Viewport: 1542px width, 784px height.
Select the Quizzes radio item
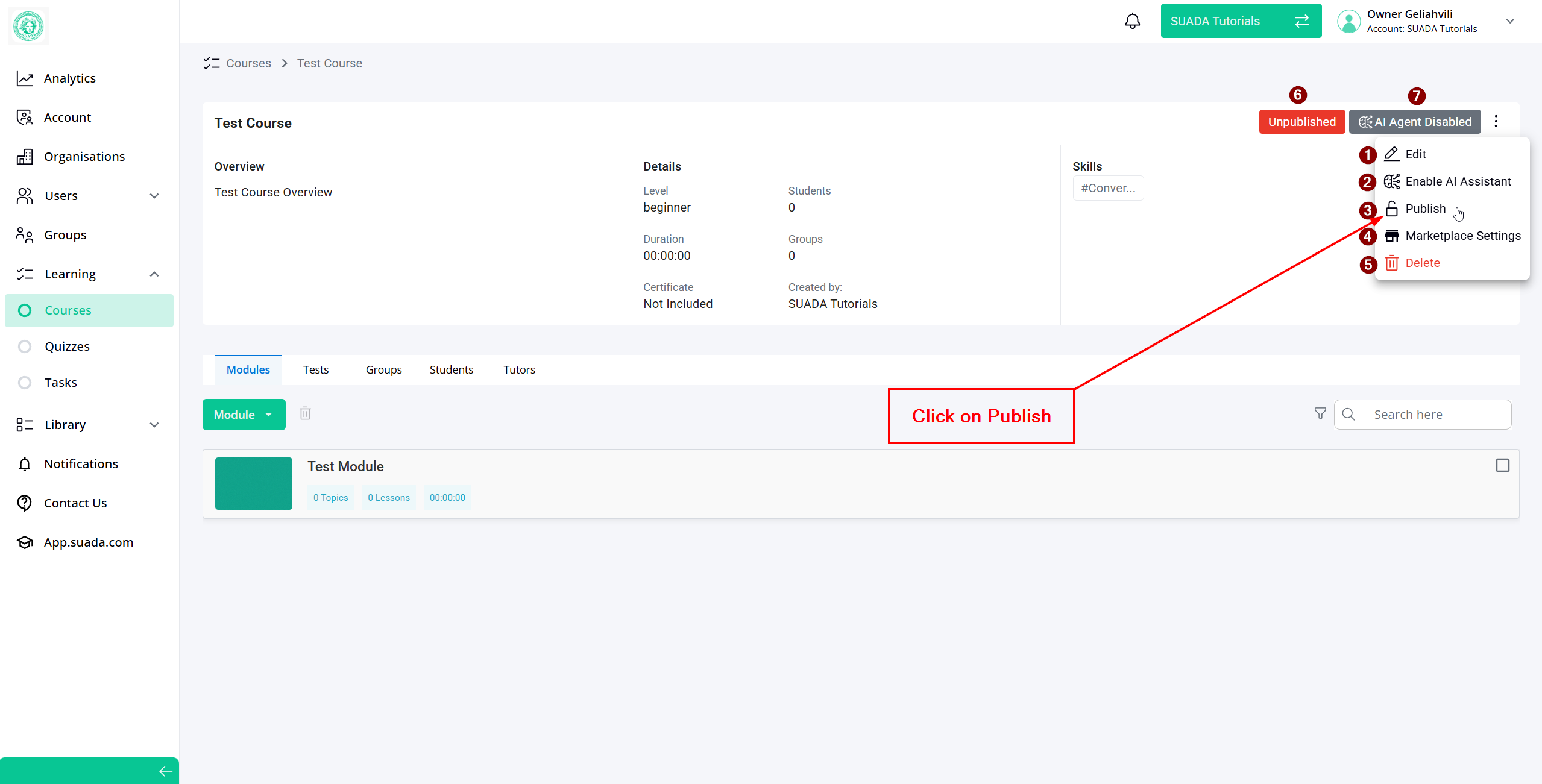[25, 347]
